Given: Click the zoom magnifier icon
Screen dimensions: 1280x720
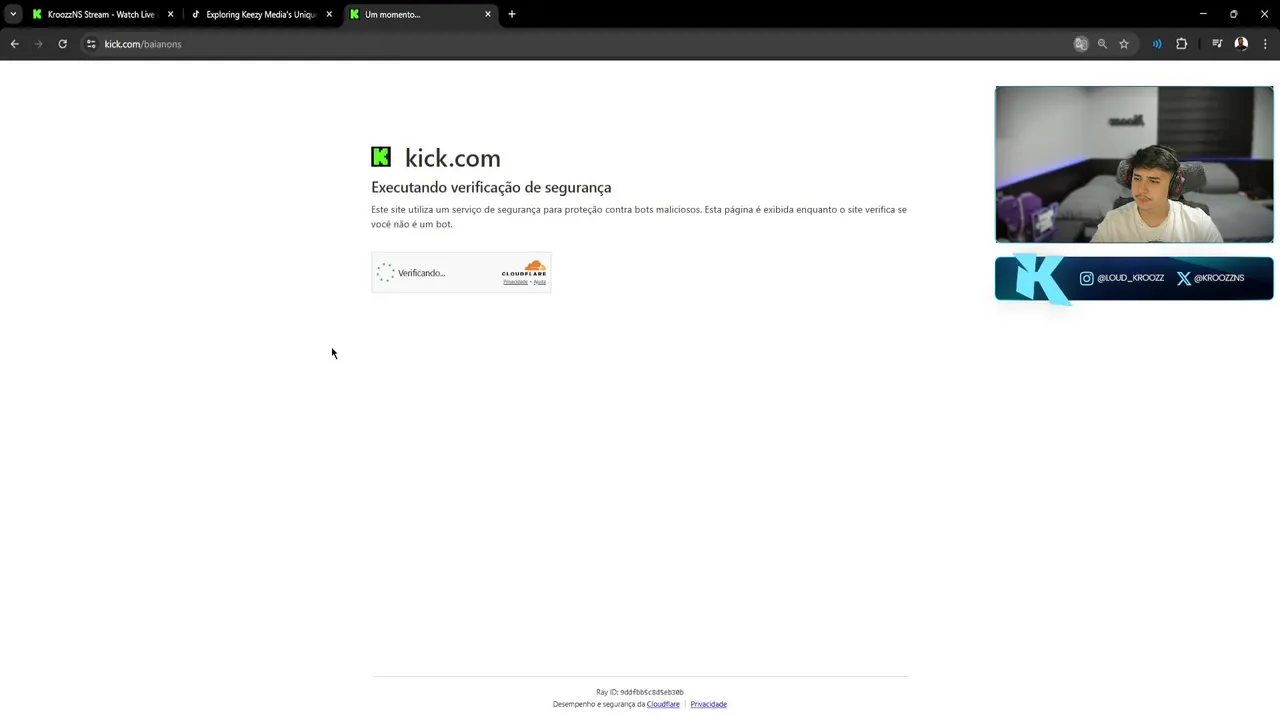Looking at the screenshot, I should tap(1102, 44).
